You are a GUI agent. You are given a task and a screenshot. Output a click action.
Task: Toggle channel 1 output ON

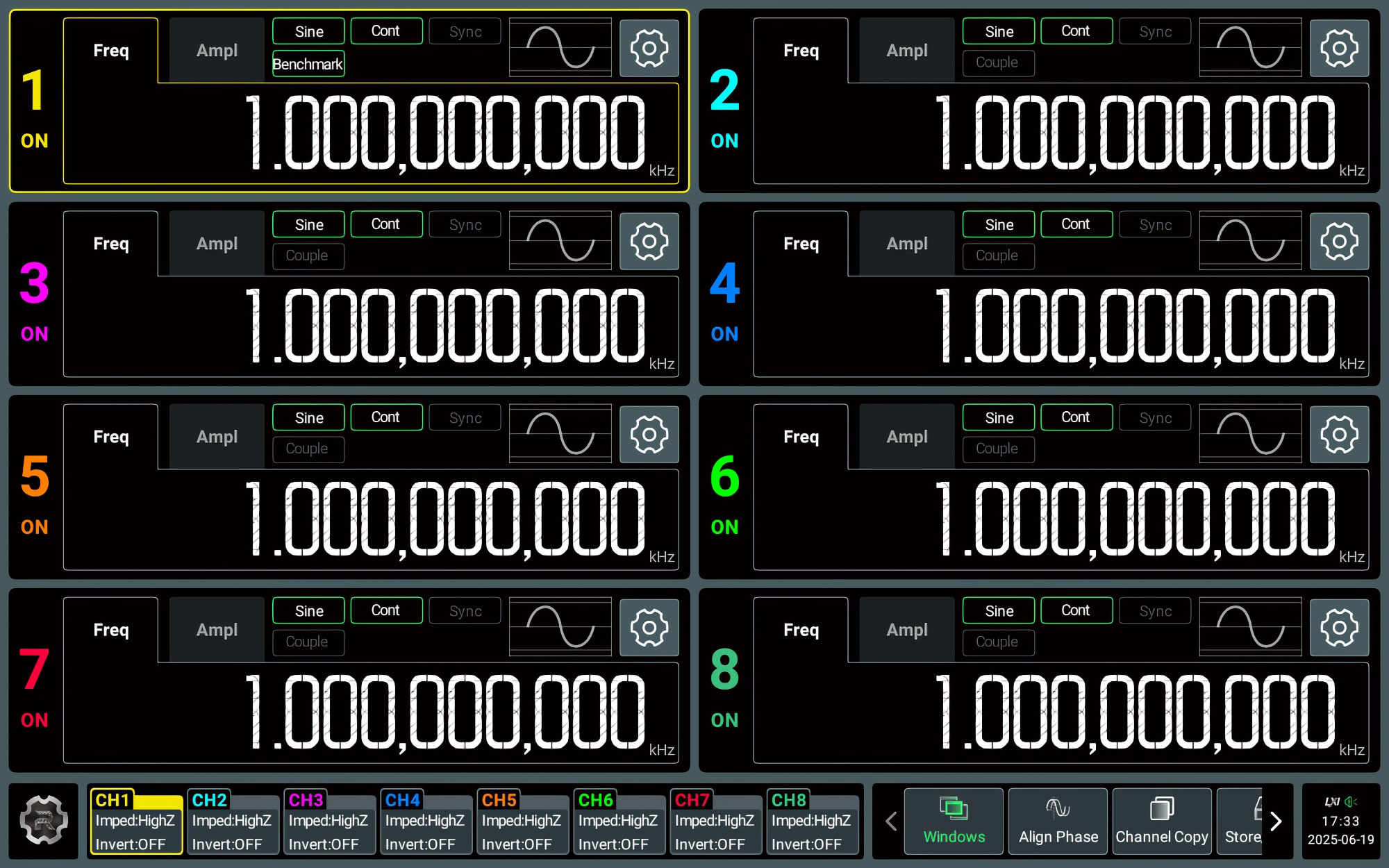pos(34,141)
